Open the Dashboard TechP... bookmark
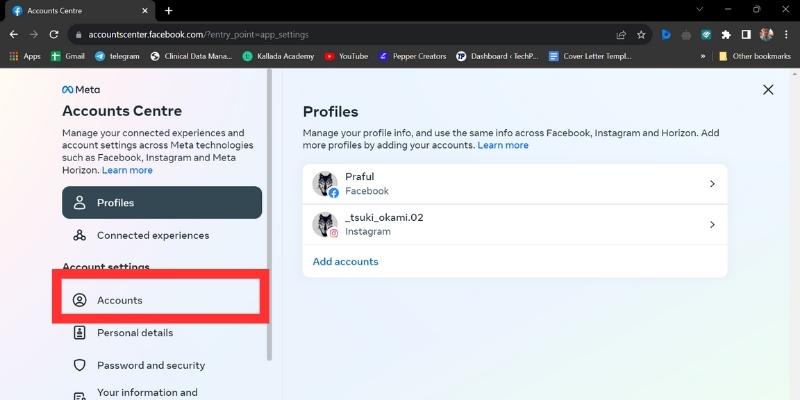The image size is (800, 400). pos(497,56)
